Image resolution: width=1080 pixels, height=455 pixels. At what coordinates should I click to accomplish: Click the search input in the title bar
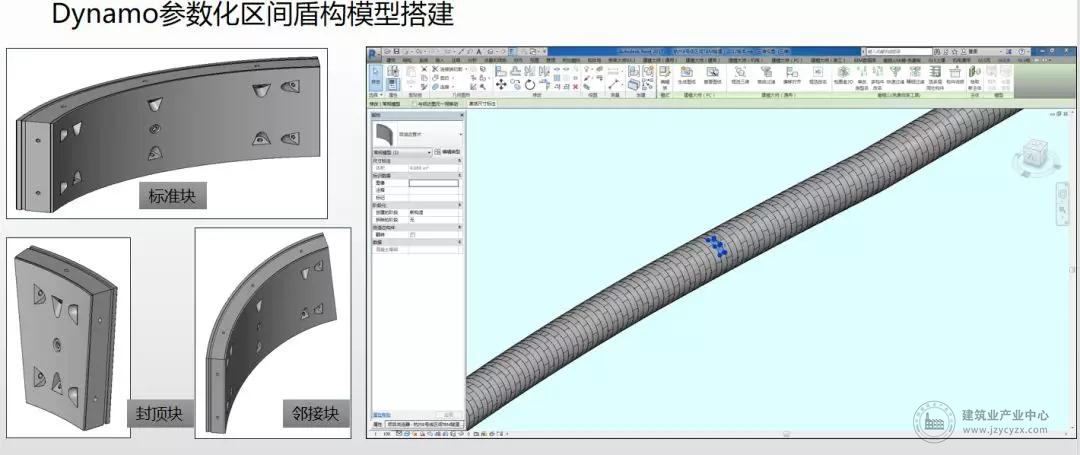900,52
